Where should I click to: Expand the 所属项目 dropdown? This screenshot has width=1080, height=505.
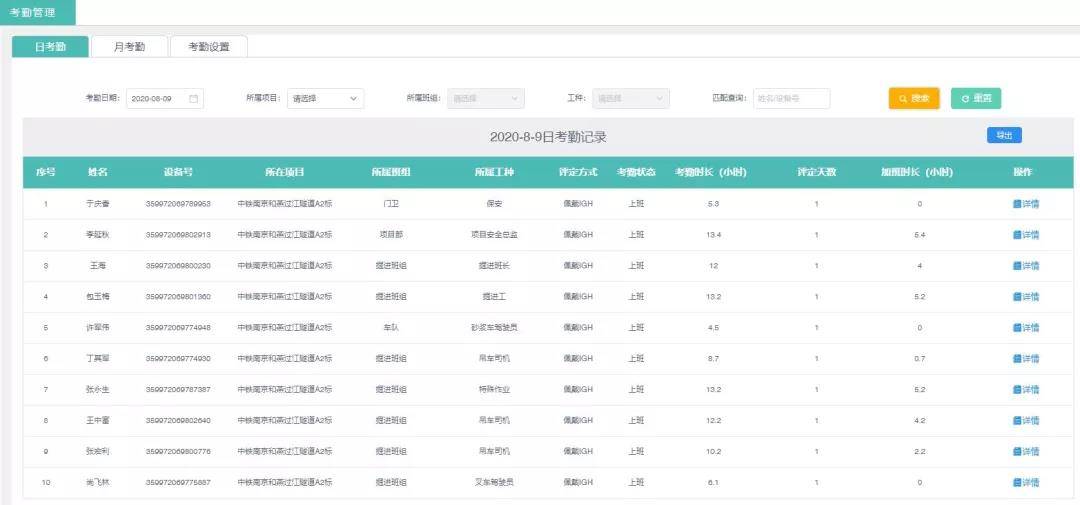tap(325, 99)
